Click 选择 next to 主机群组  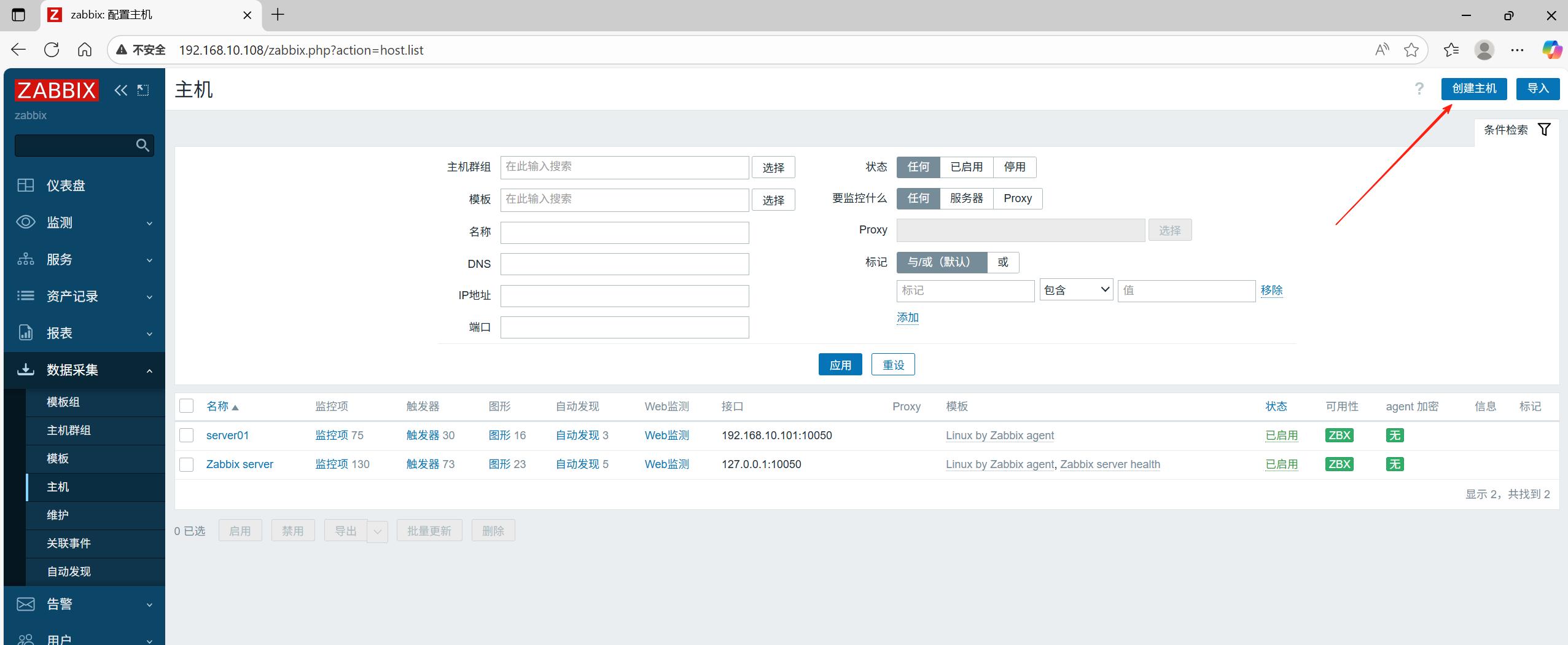click(x=773, y=167)
